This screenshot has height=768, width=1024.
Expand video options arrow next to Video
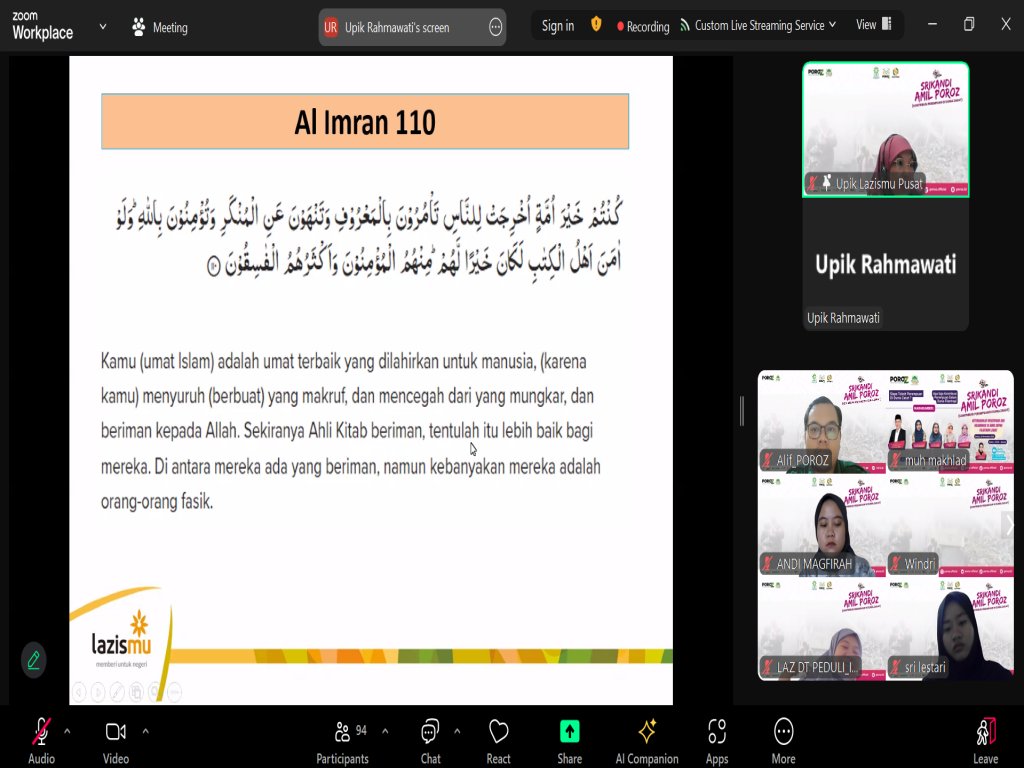(145, 731)
